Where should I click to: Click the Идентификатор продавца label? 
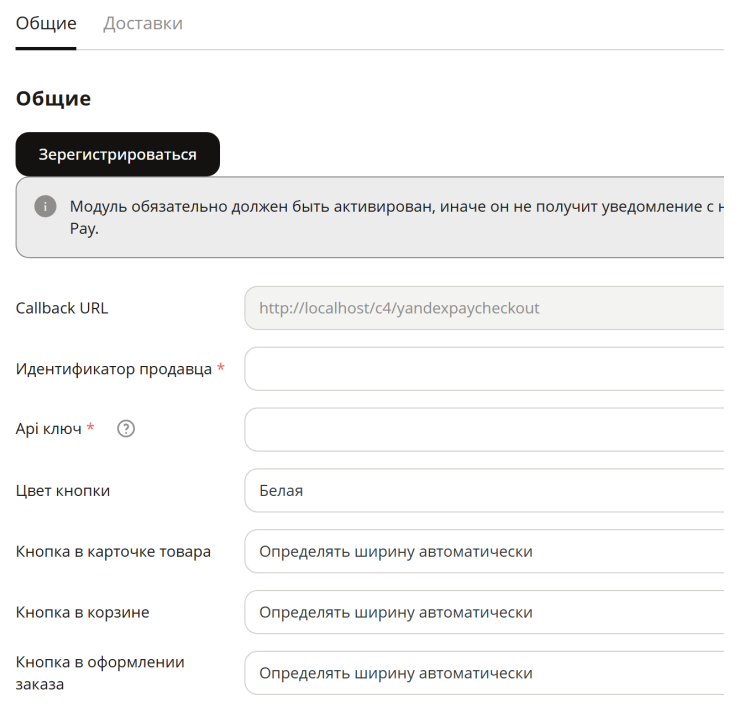114,369
